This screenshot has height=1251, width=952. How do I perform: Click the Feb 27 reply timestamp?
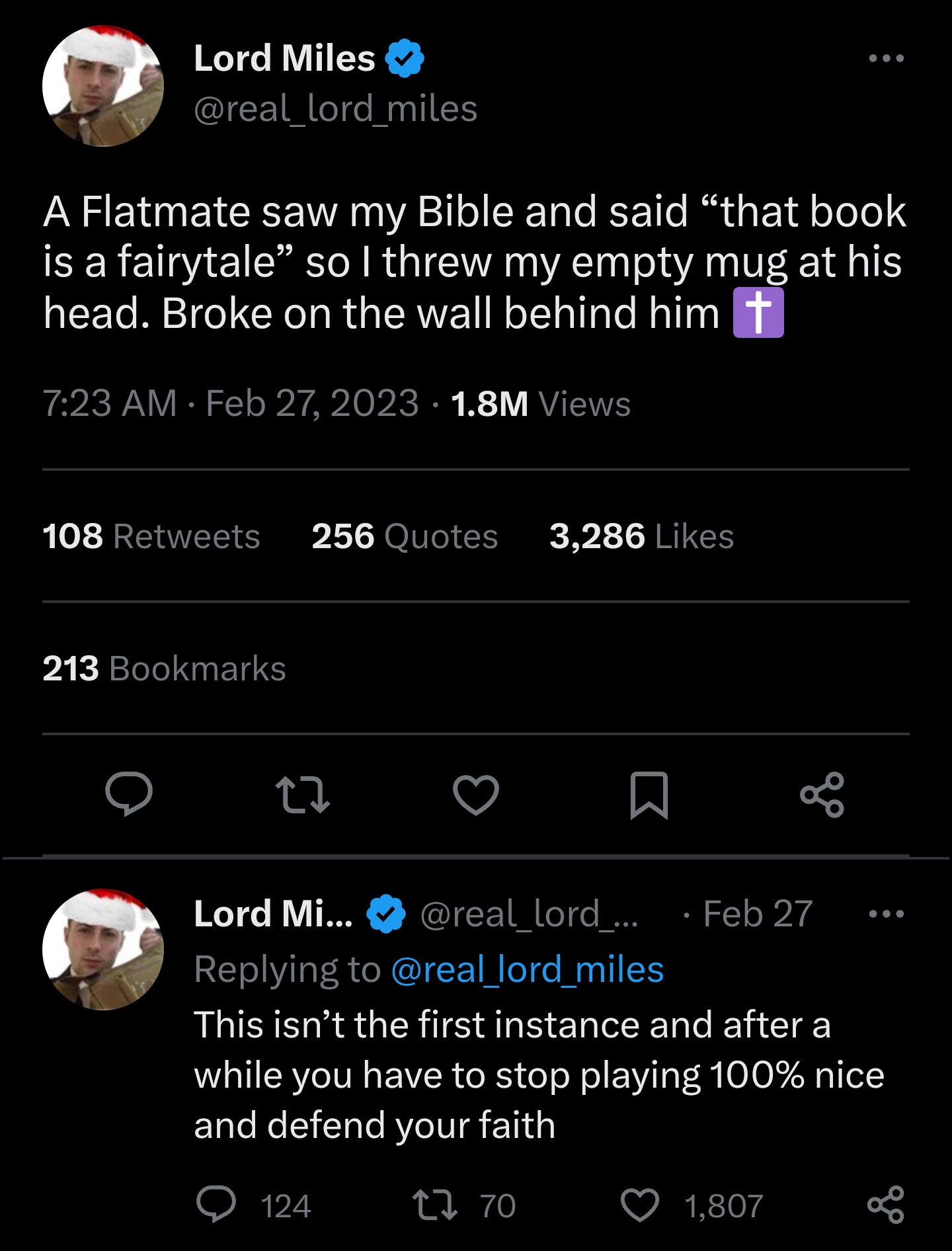[x=758, y=914]
